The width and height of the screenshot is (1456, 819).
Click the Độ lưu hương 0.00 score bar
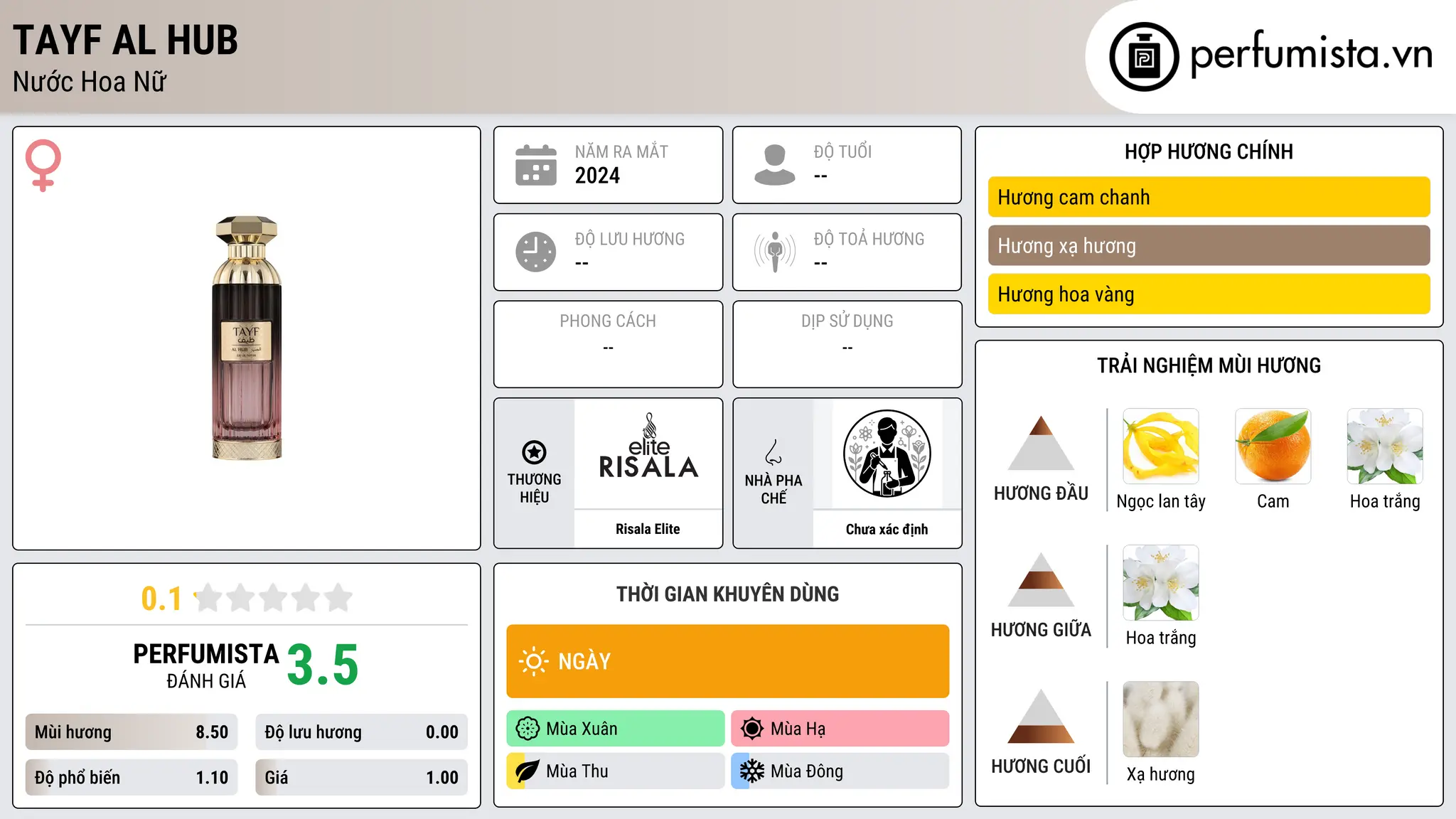[x=361, y=732]
